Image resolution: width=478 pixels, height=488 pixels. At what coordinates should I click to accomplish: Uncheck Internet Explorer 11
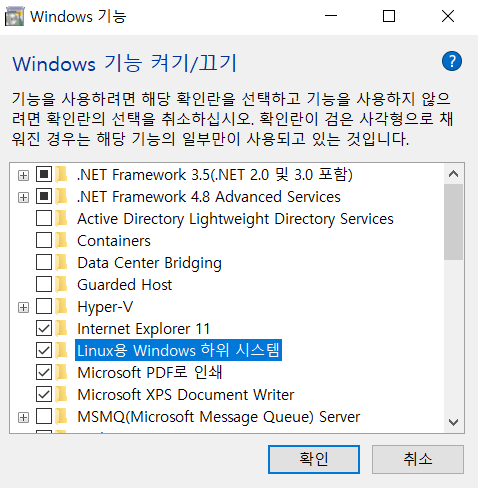coord(44,329)
